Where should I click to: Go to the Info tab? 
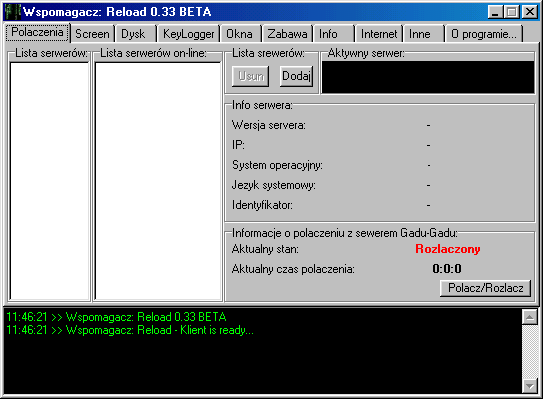pyautogui.click(x=334, y=34)
